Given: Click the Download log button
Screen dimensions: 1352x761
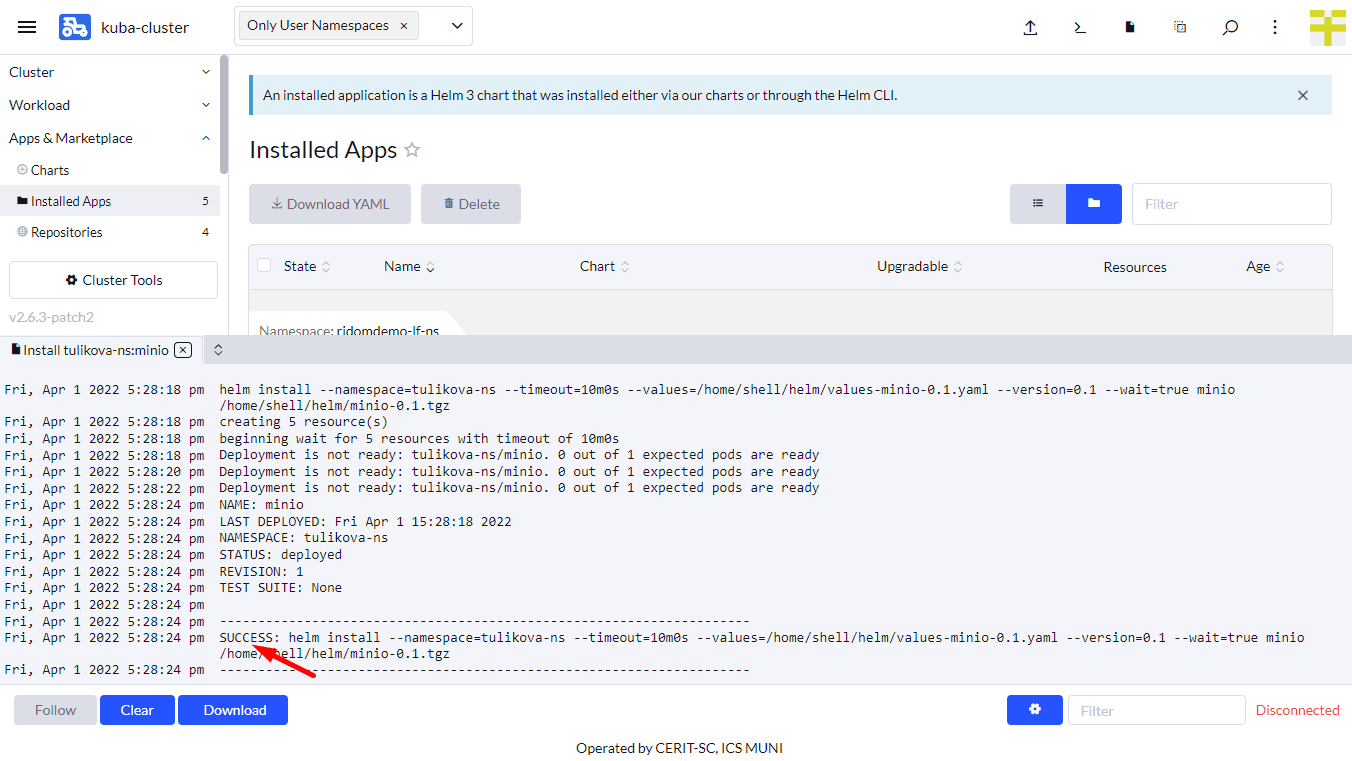Looking at the screenshot, I should (233, 710).
